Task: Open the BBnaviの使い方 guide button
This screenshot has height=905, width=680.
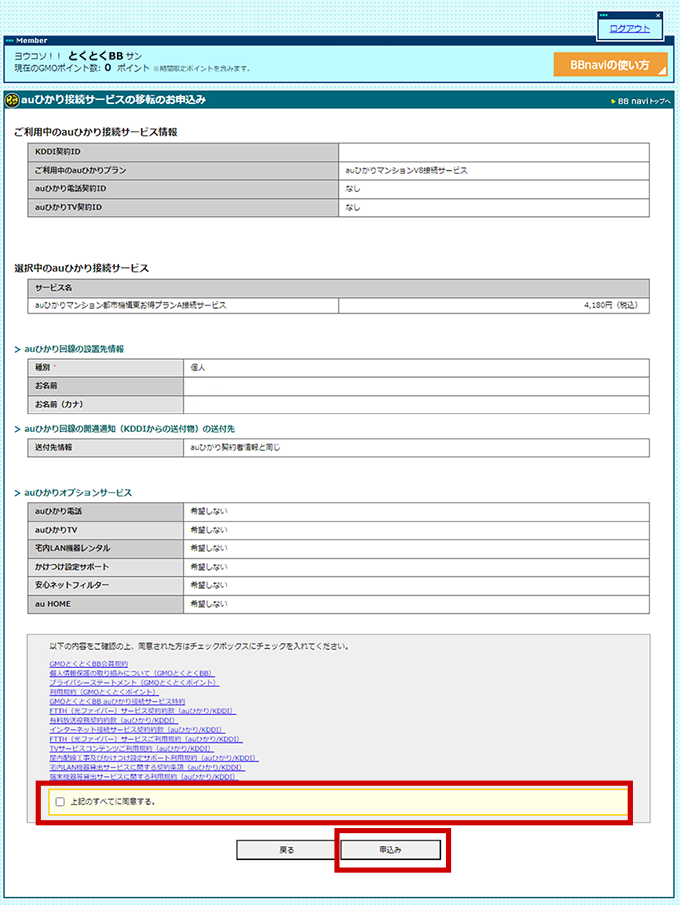Action: pyautogui.click(x=610, y=65)
